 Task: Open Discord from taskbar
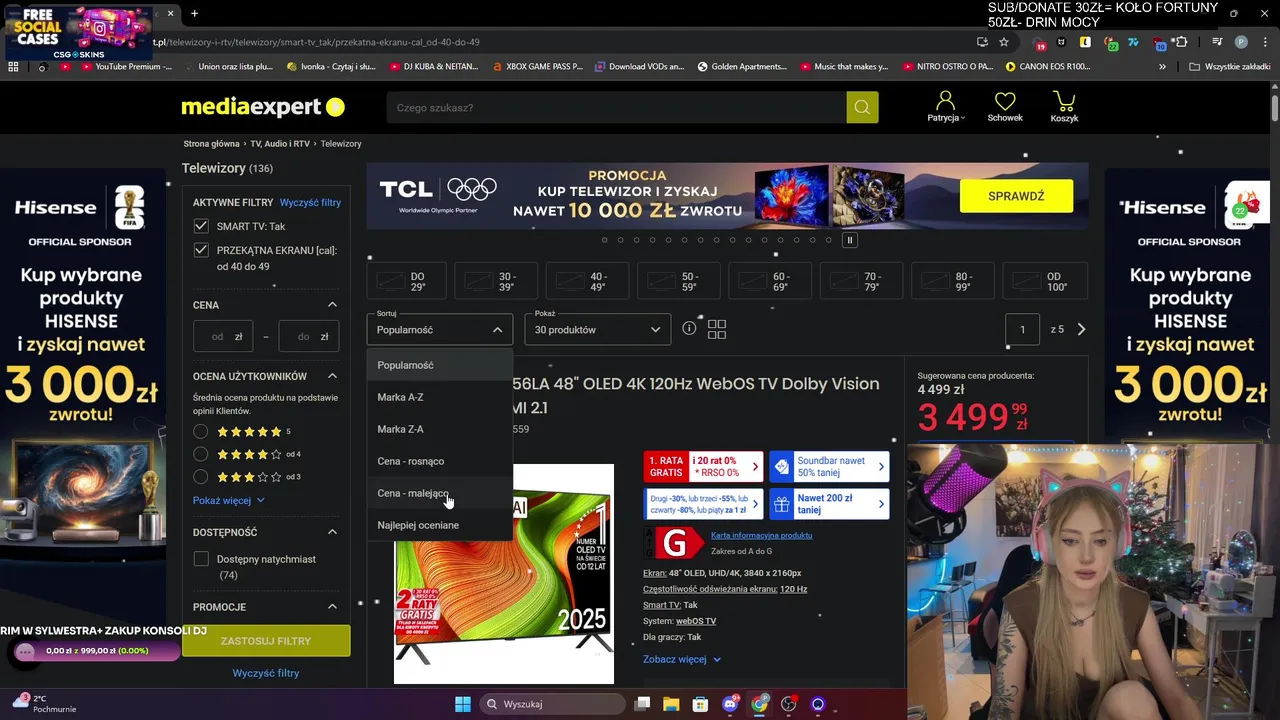tap(730, 704)
